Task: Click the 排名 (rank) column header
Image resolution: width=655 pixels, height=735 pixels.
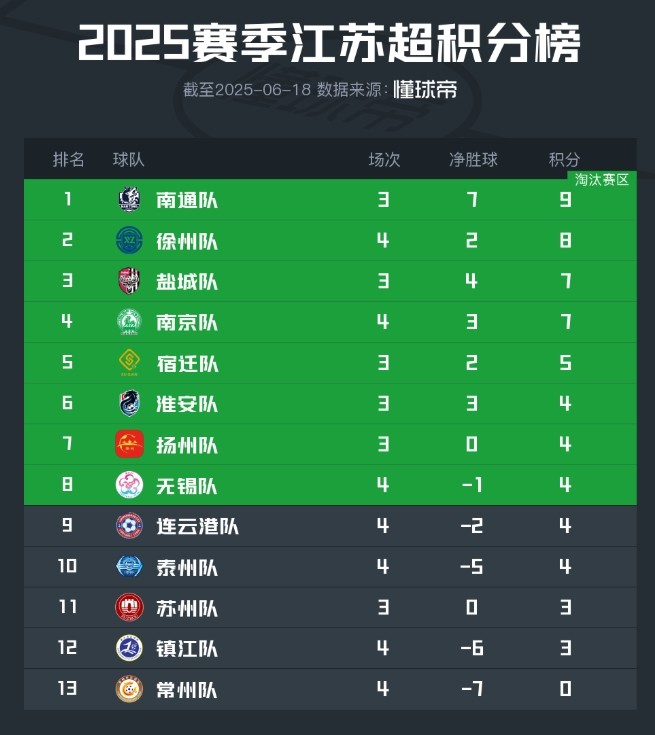Action: click(69, 160)
